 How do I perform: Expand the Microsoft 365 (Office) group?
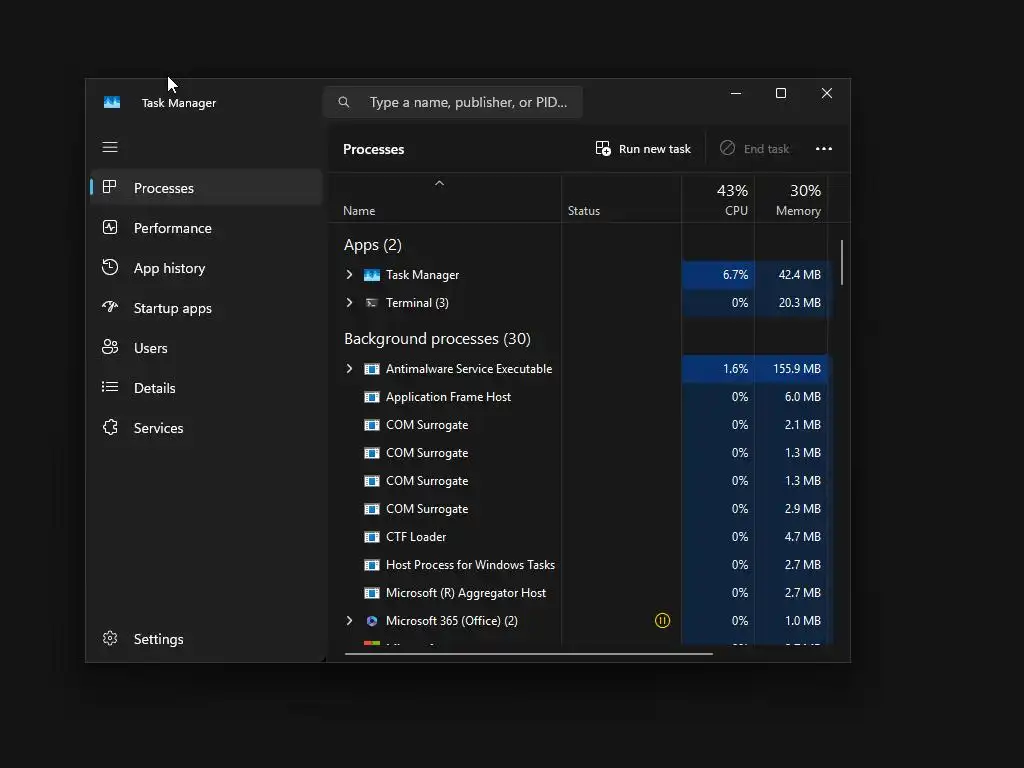(x=349, y=621)
